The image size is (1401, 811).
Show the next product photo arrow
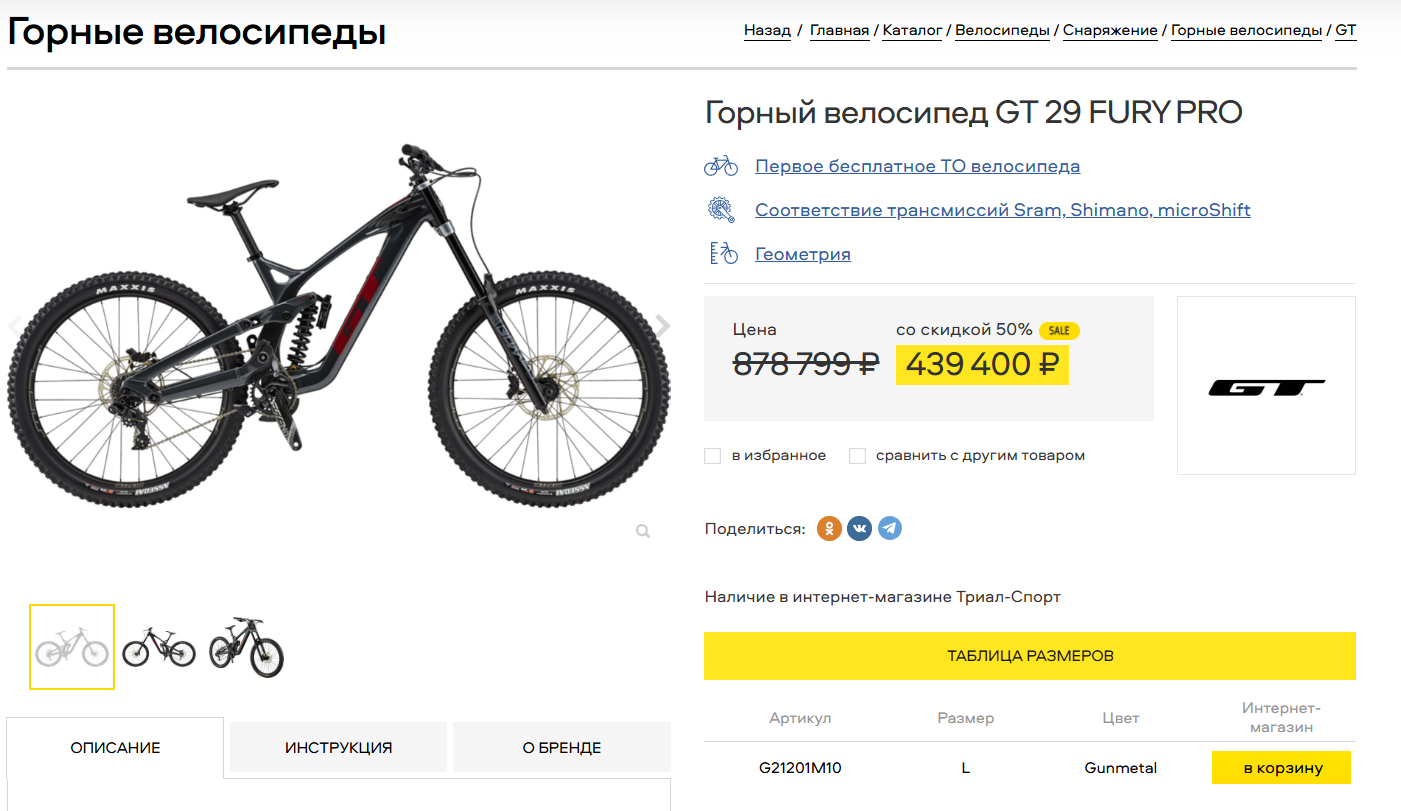tap(662, 325)
